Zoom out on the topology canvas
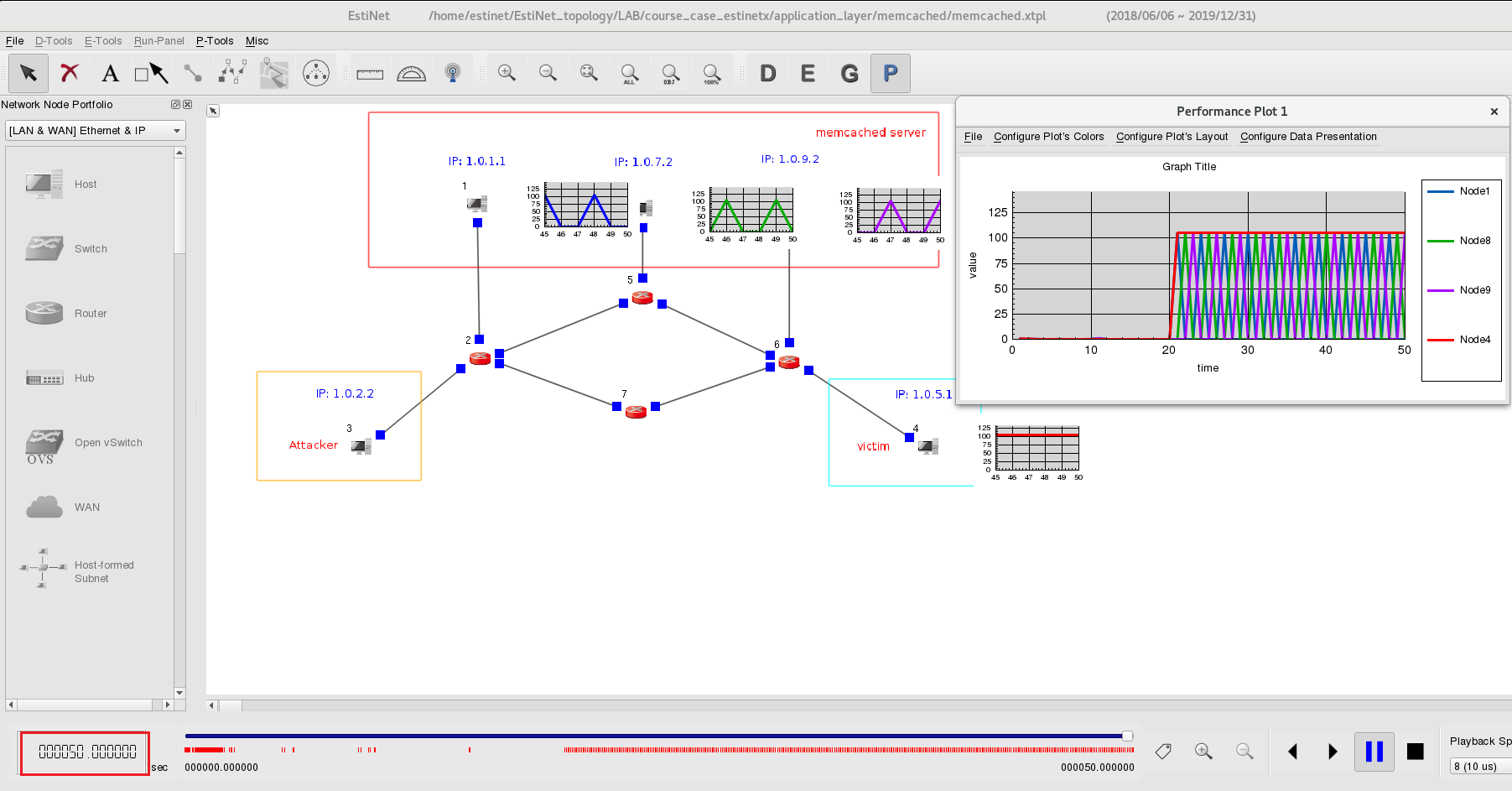1512x791 pixels. (548, 73)
